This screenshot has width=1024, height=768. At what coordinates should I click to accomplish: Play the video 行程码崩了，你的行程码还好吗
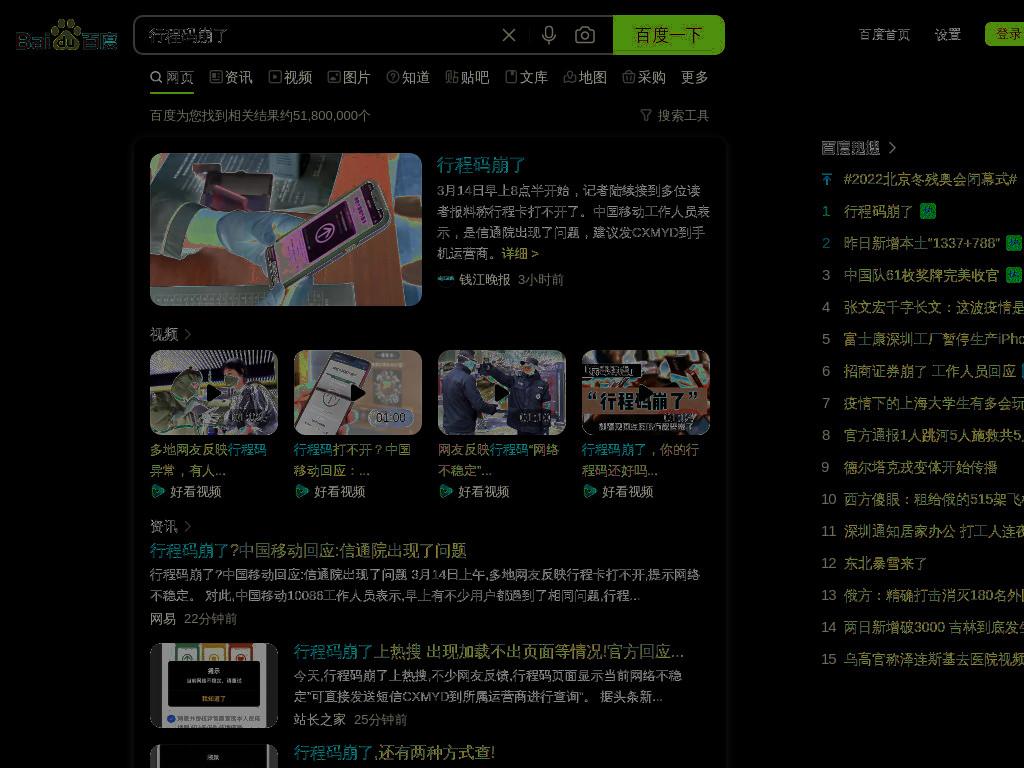[x=646, y=392]
